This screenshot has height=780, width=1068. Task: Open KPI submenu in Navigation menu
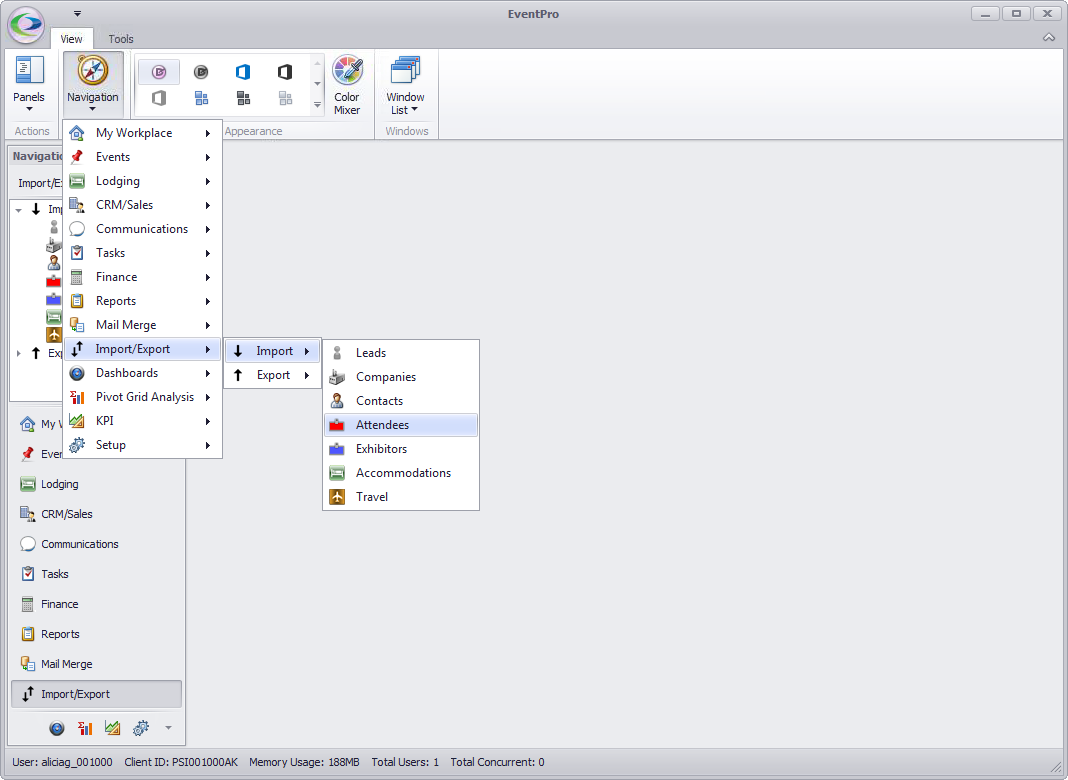(x=143, y=420)
